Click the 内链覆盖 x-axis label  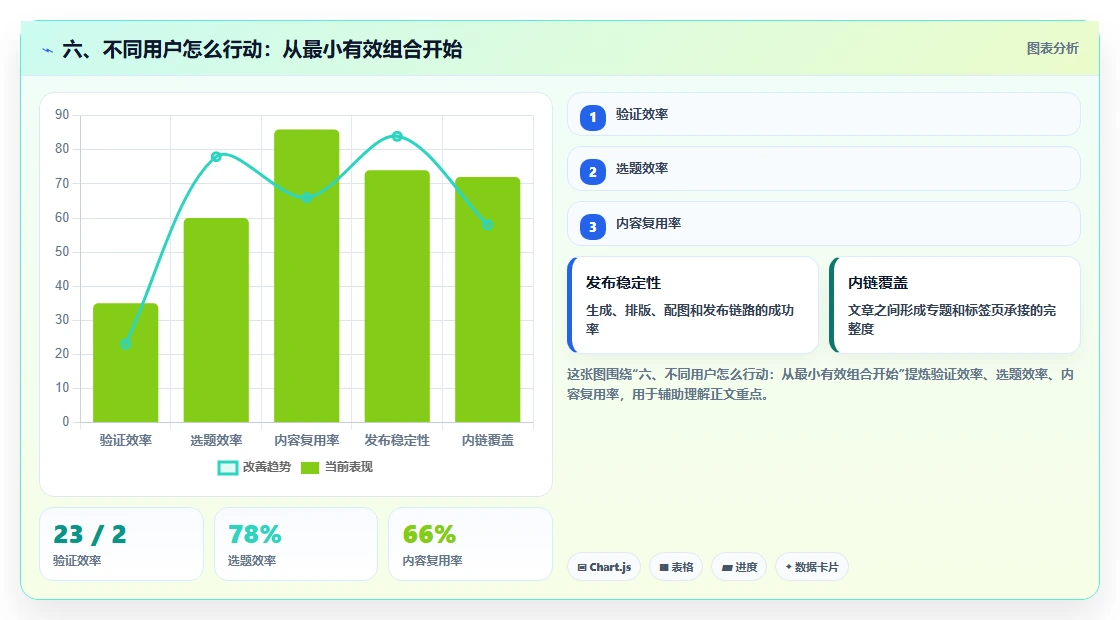pos(488,440)
